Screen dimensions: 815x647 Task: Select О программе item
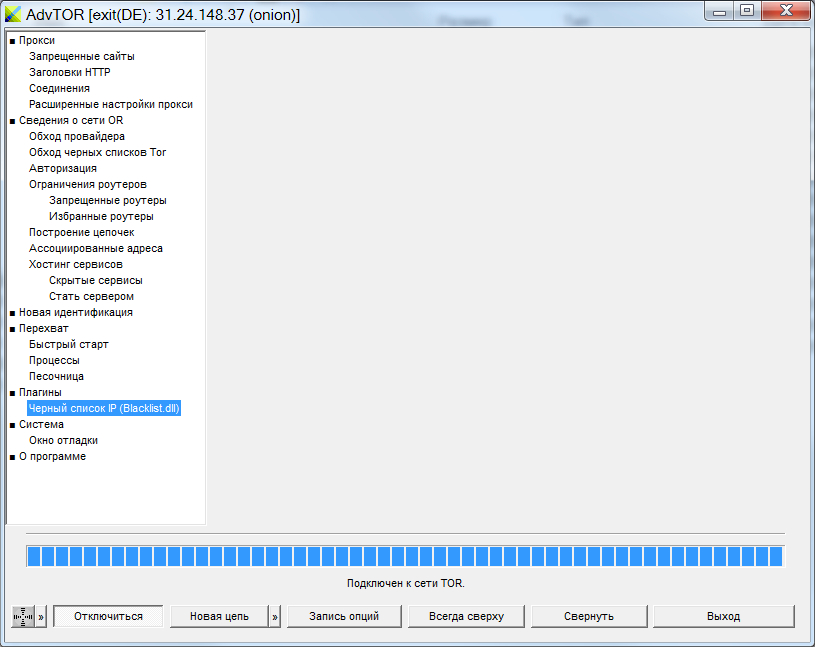coord(52,456)
